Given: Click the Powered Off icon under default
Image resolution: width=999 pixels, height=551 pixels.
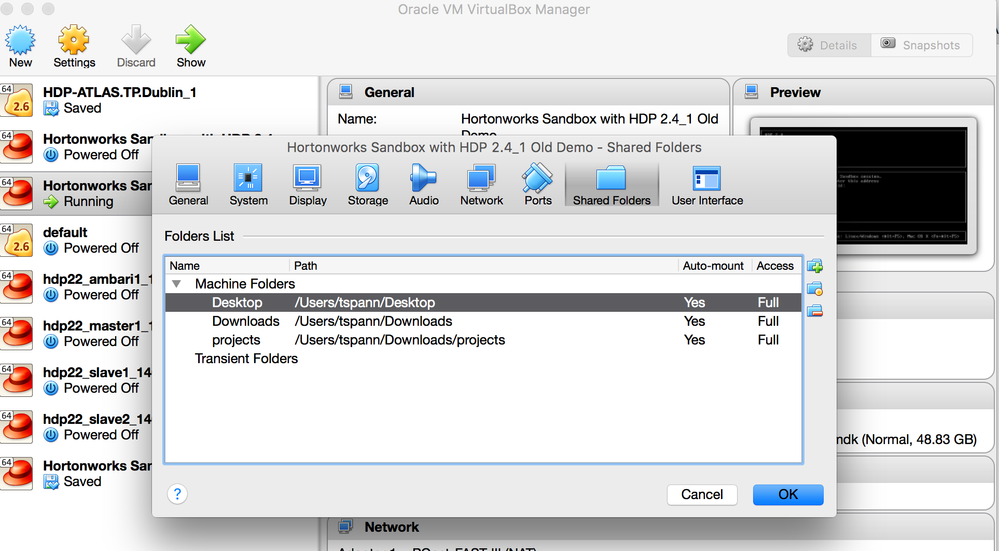Looking at the screenshot, I should click(x=51, y=248).
